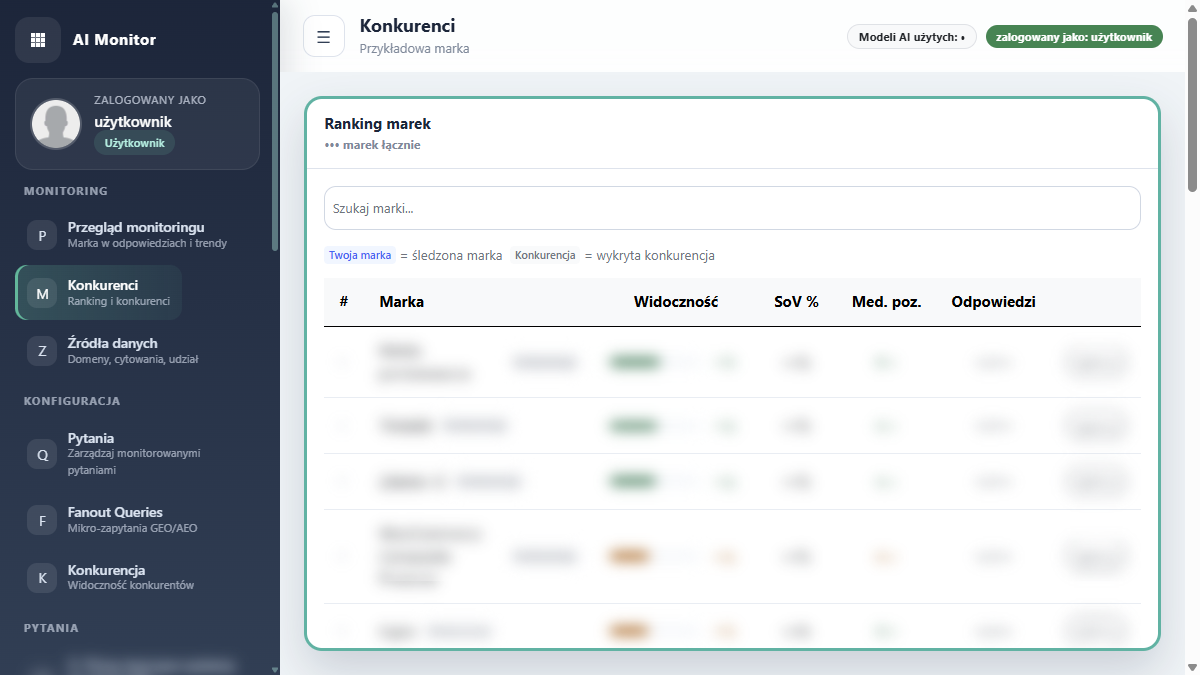Sort by the Marka column header
Viewport: 1200px width, 675px height.
402,302
